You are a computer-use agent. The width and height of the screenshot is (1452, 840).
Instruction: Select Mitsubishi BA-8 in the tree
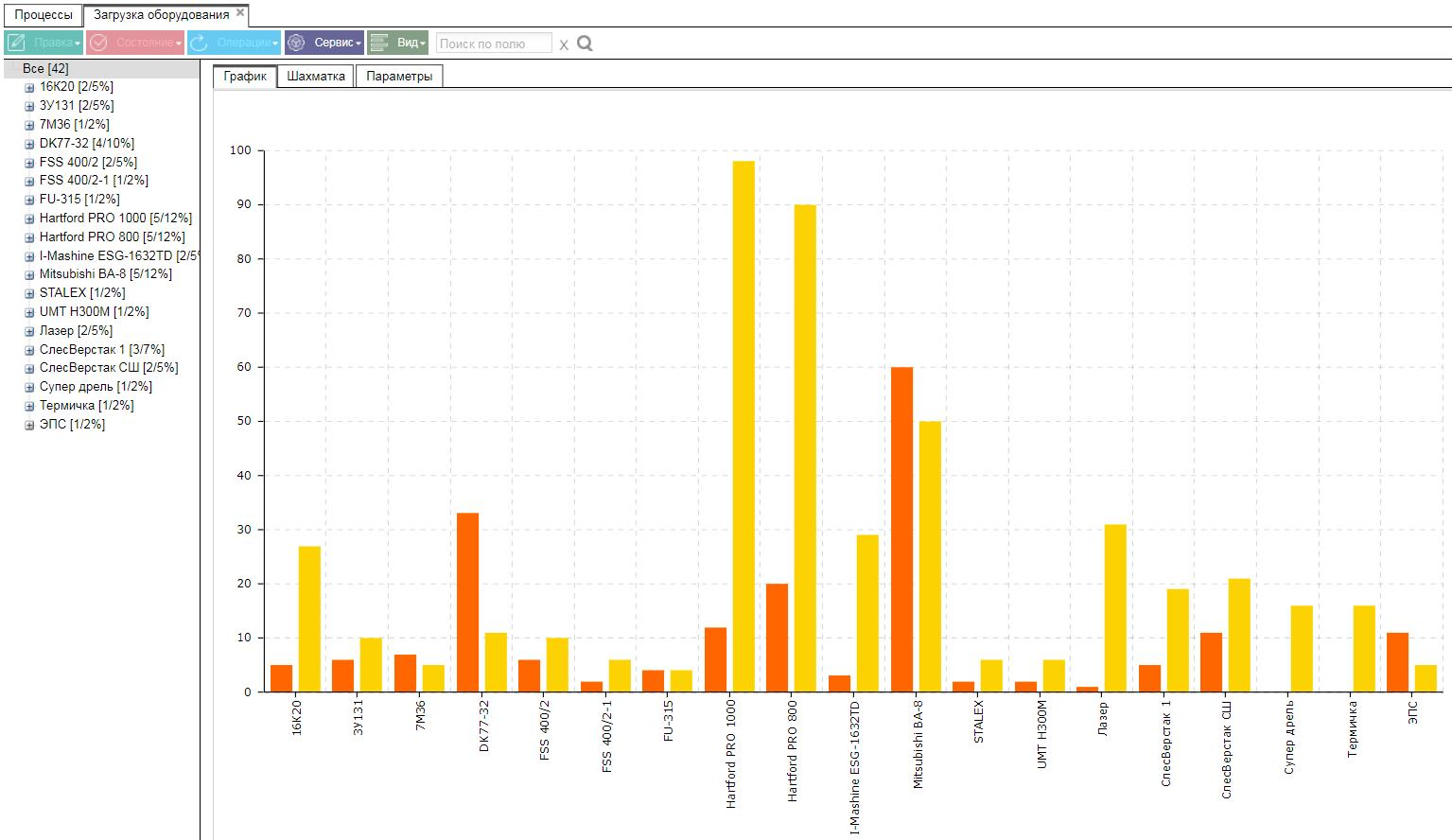(105, 274)
